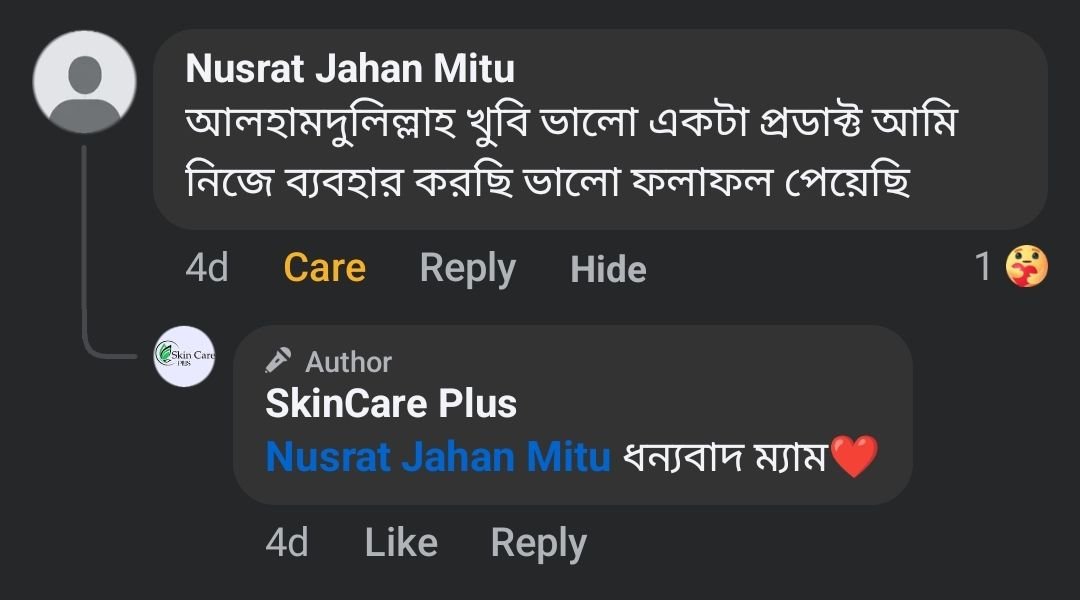Open Nusrat Jahan Mitu's default profile picture
Viewport: 1080px width, 600px height.
(85, 81)
